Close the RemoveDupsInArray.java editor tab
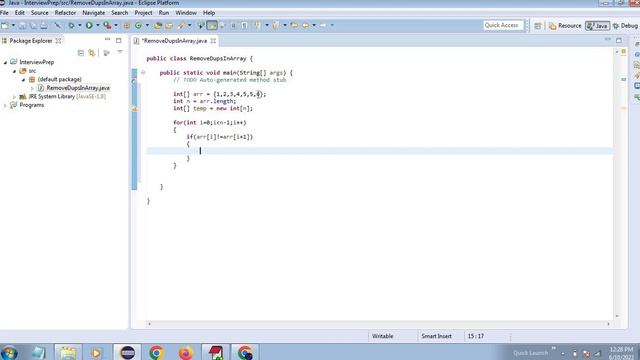Image resolution: width=640 pixels, height=360 pixels. [x=213, y=41]
